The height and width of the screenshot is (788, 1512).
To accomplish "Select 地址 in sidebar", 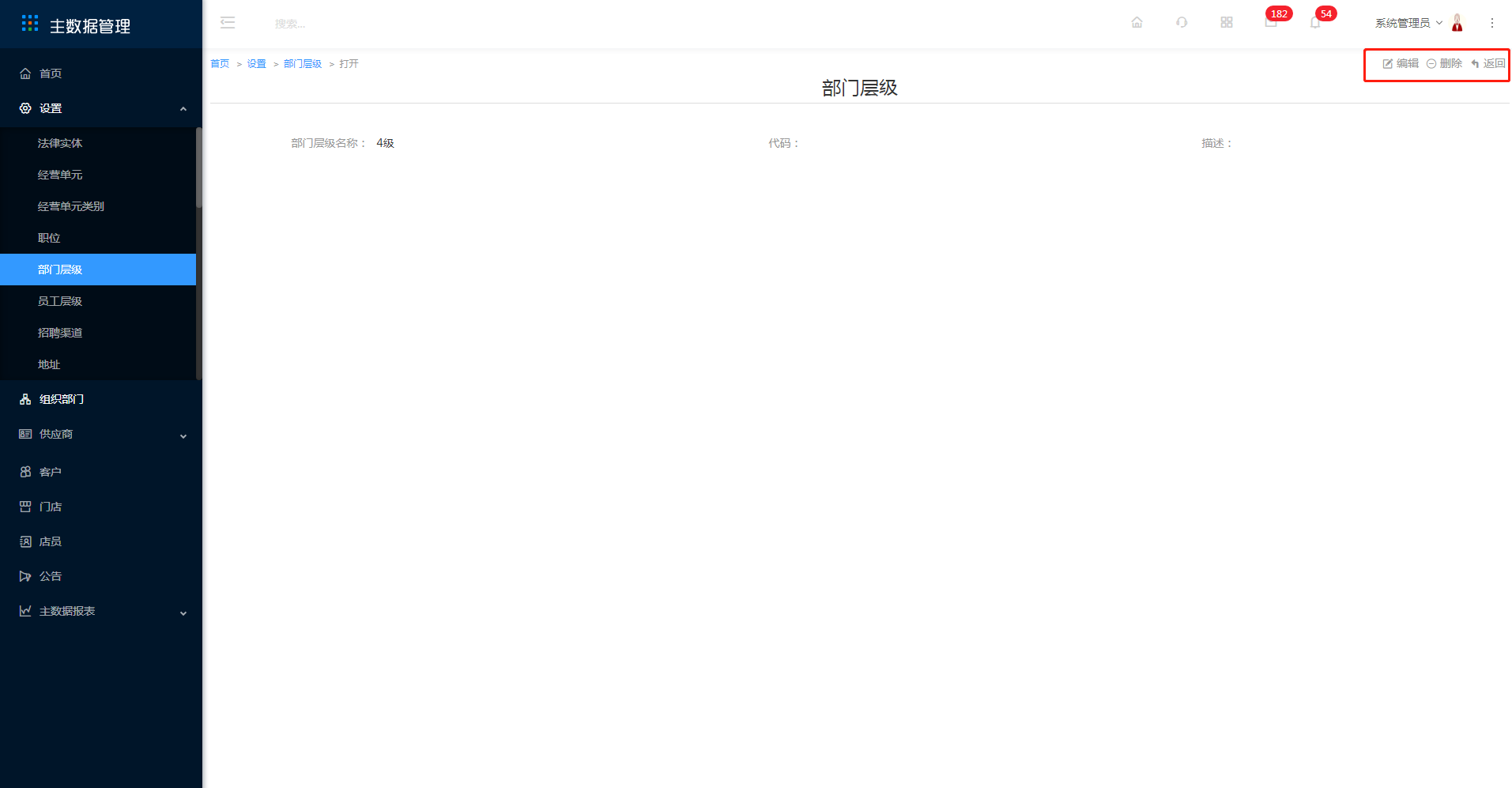I will pos(98,364).
